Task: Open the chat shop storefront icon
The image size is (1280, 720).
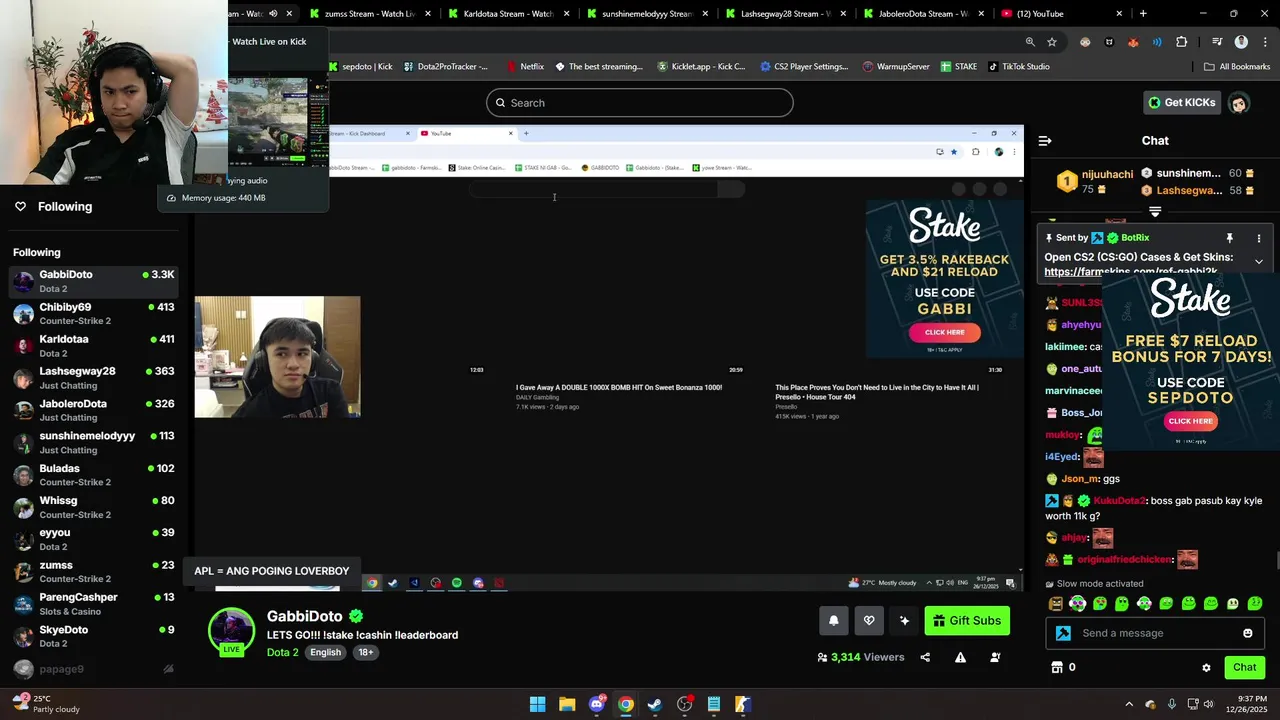Action: pos(1056,667)
